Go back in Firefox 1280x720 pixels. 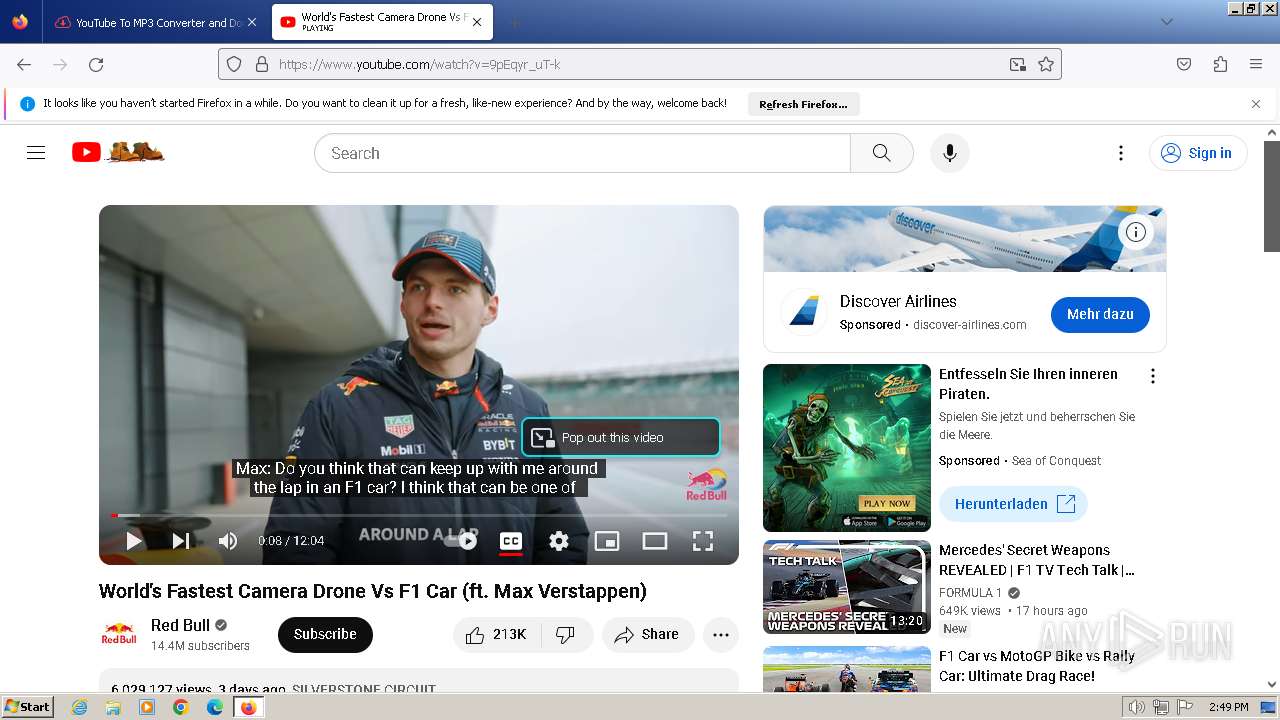[x=24, y=64]
